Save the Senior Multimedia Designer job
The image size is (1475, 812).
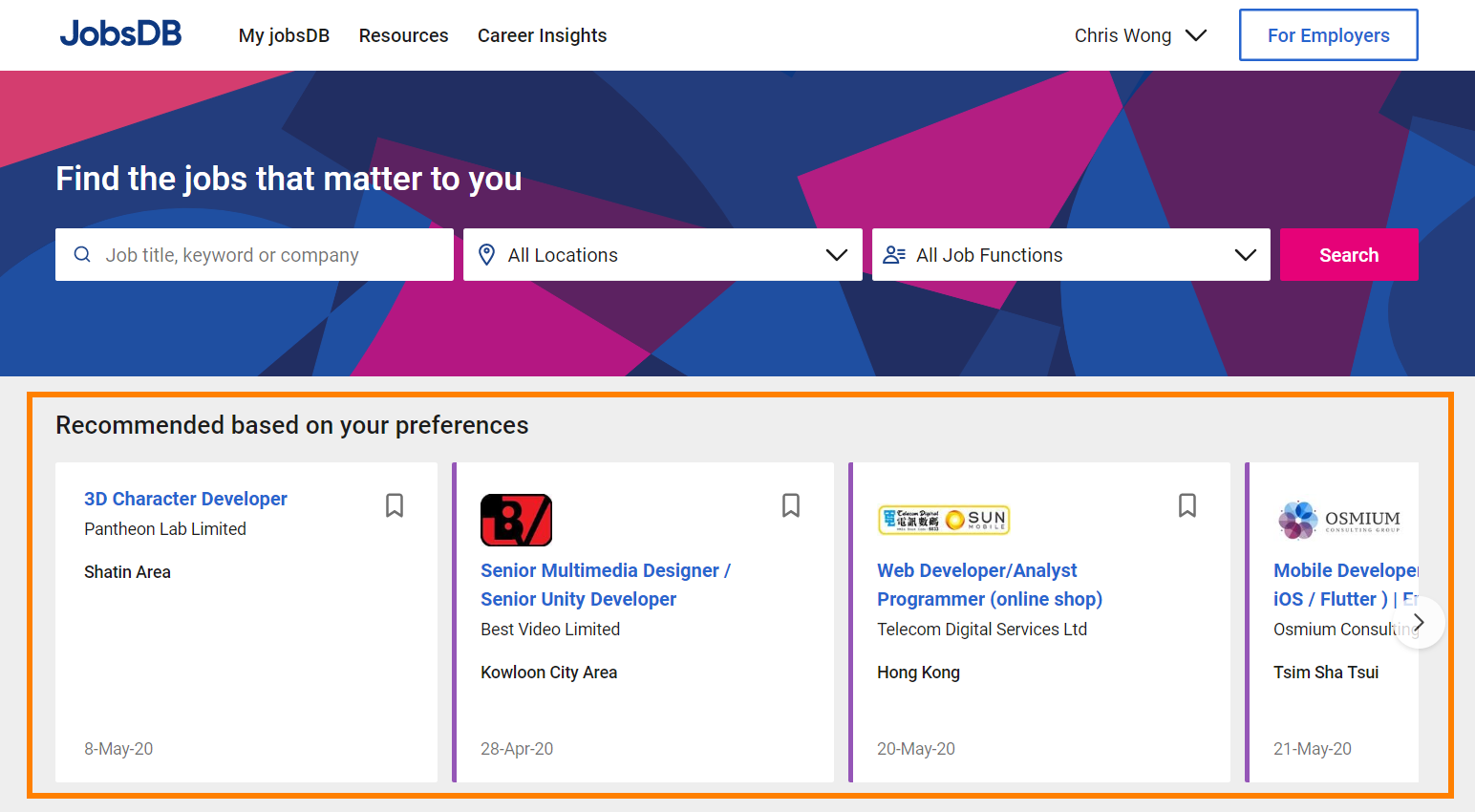pyautogui.click(x=791, y=505)
